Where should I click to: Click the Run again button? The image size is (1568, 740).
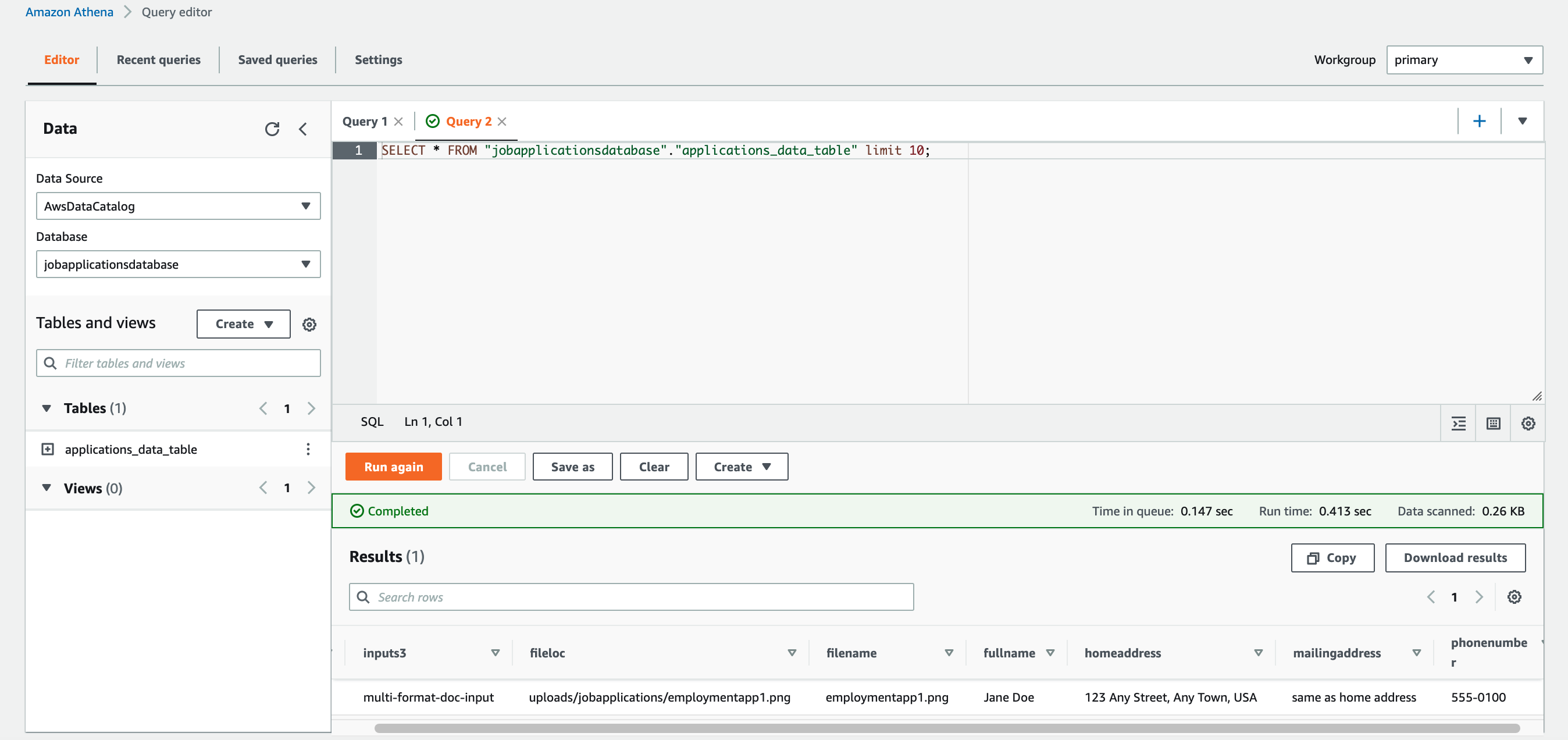(x=393, y=467)
